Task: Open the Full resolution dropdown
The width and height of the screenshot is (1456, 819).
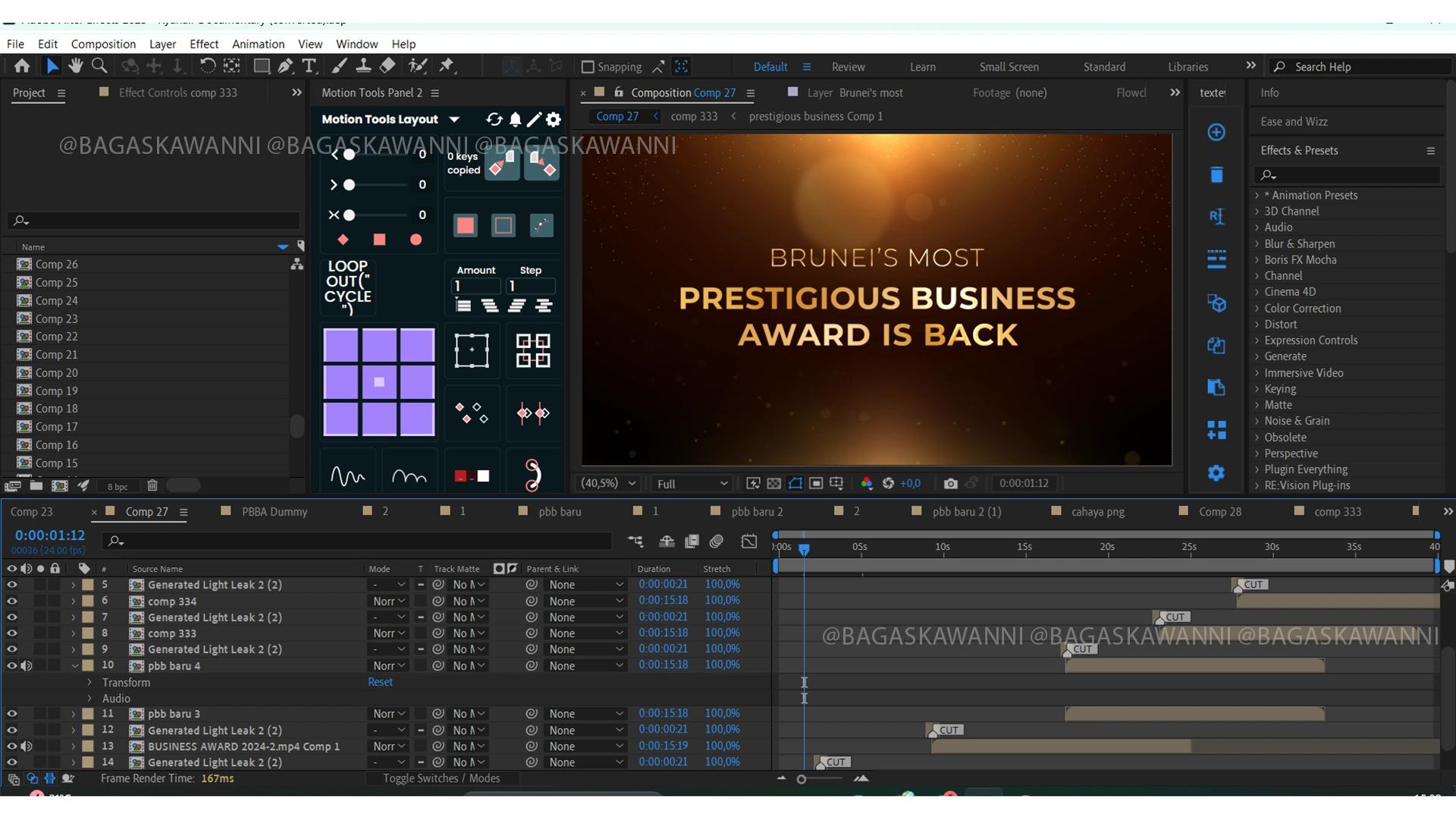Action: click(x=692, y=483)
